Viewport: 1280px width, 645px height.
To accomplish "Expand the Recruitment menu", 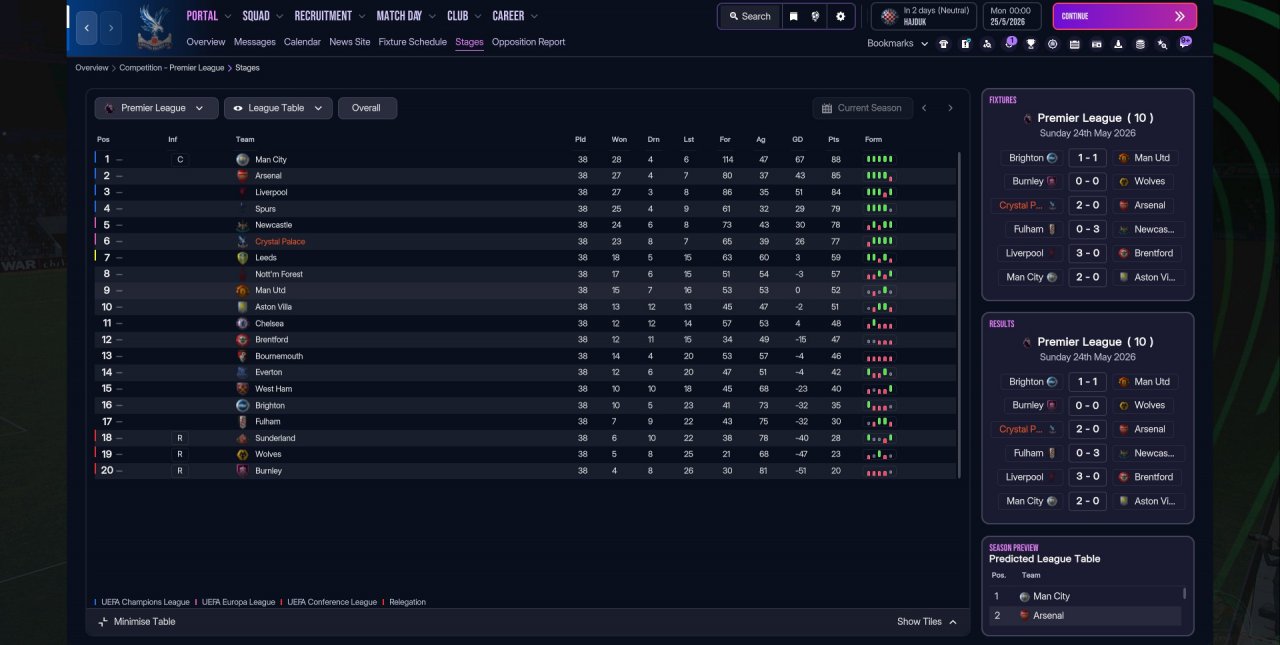I will click(x=331, y=16).
